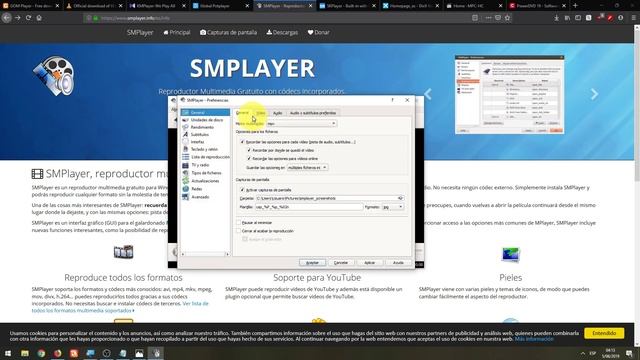
Task: Switch to Global Potplayer browser tab
Action: pos(220,6)
